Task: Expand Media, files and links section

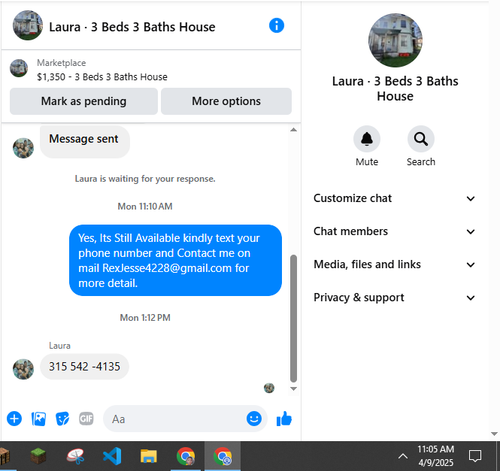Action: click(x=394, y=264)
